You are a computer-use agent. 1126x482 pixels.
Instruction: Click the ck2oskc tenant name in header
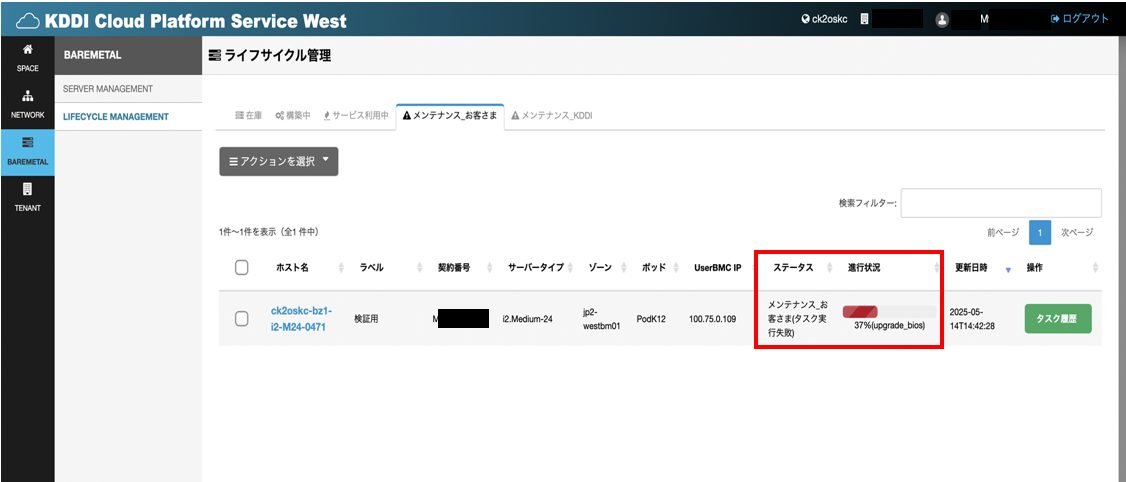pos(829,19)
